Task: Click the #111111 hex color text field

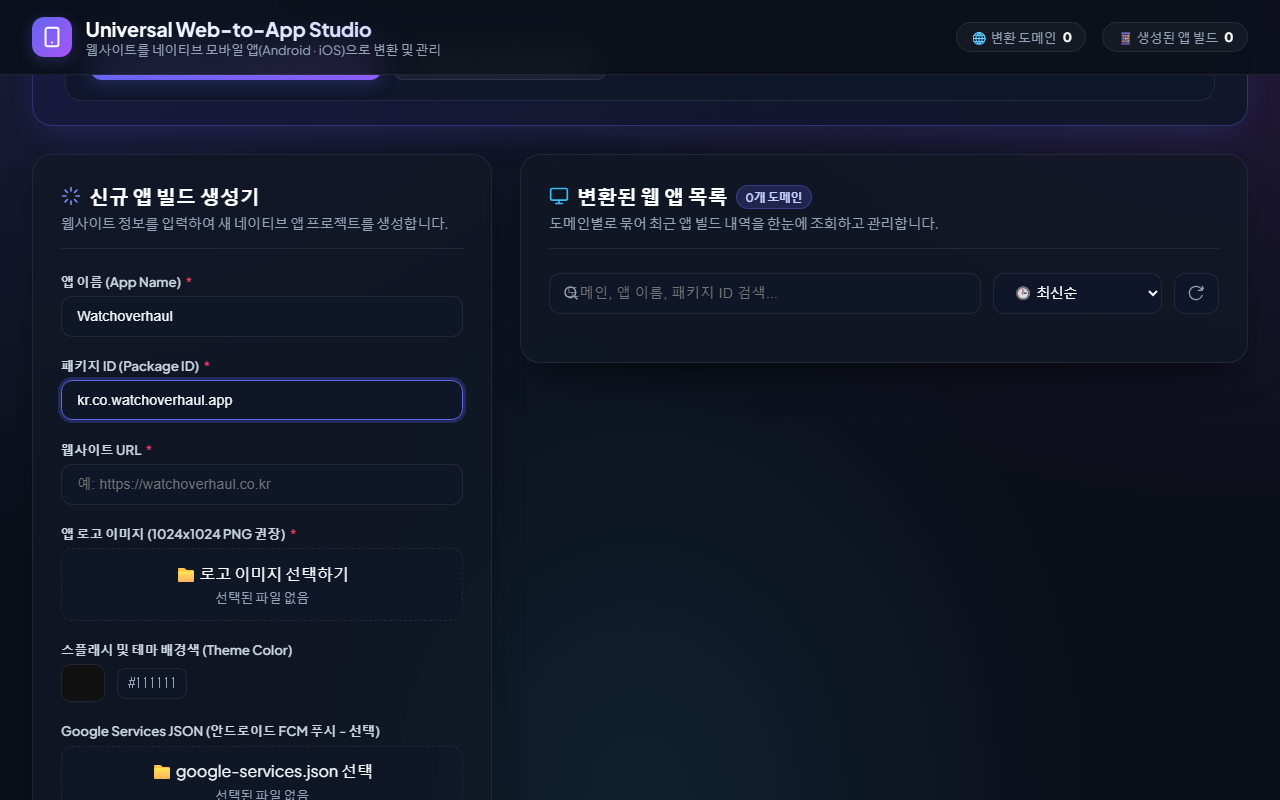Action: coord(152,683)
